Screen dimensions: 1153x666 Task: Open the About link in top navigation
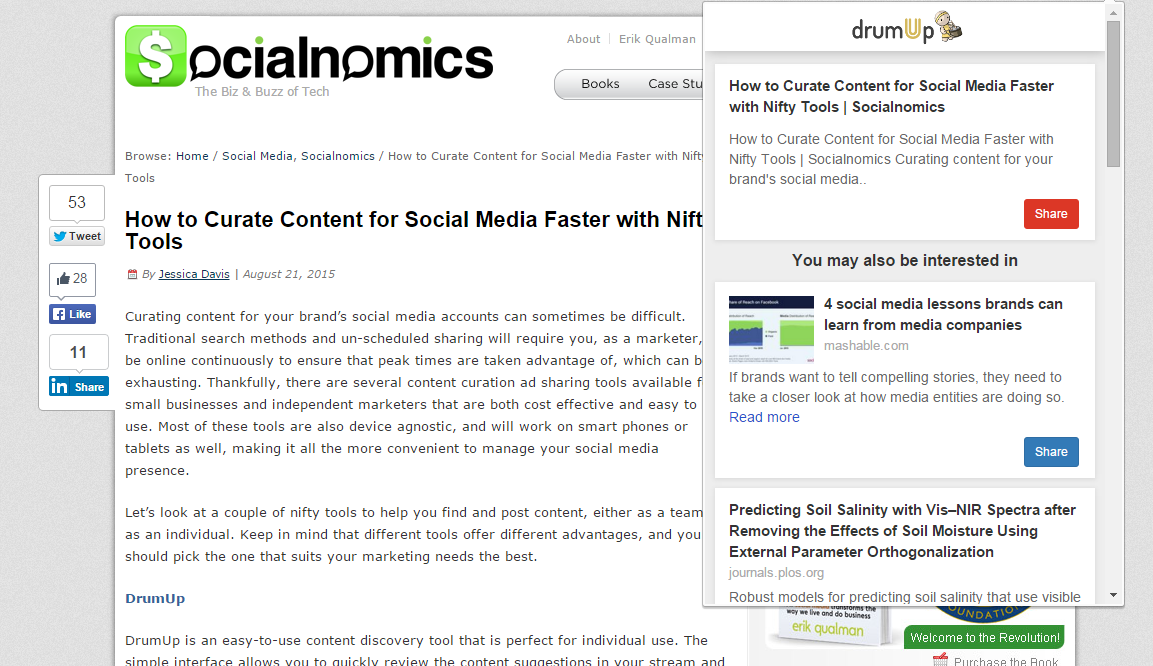click(583, 39)
